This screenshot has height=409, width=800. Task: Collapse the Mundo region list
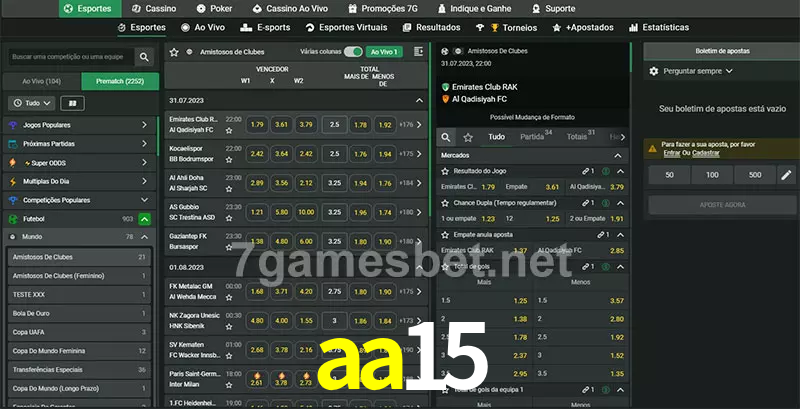click(144, 237)
